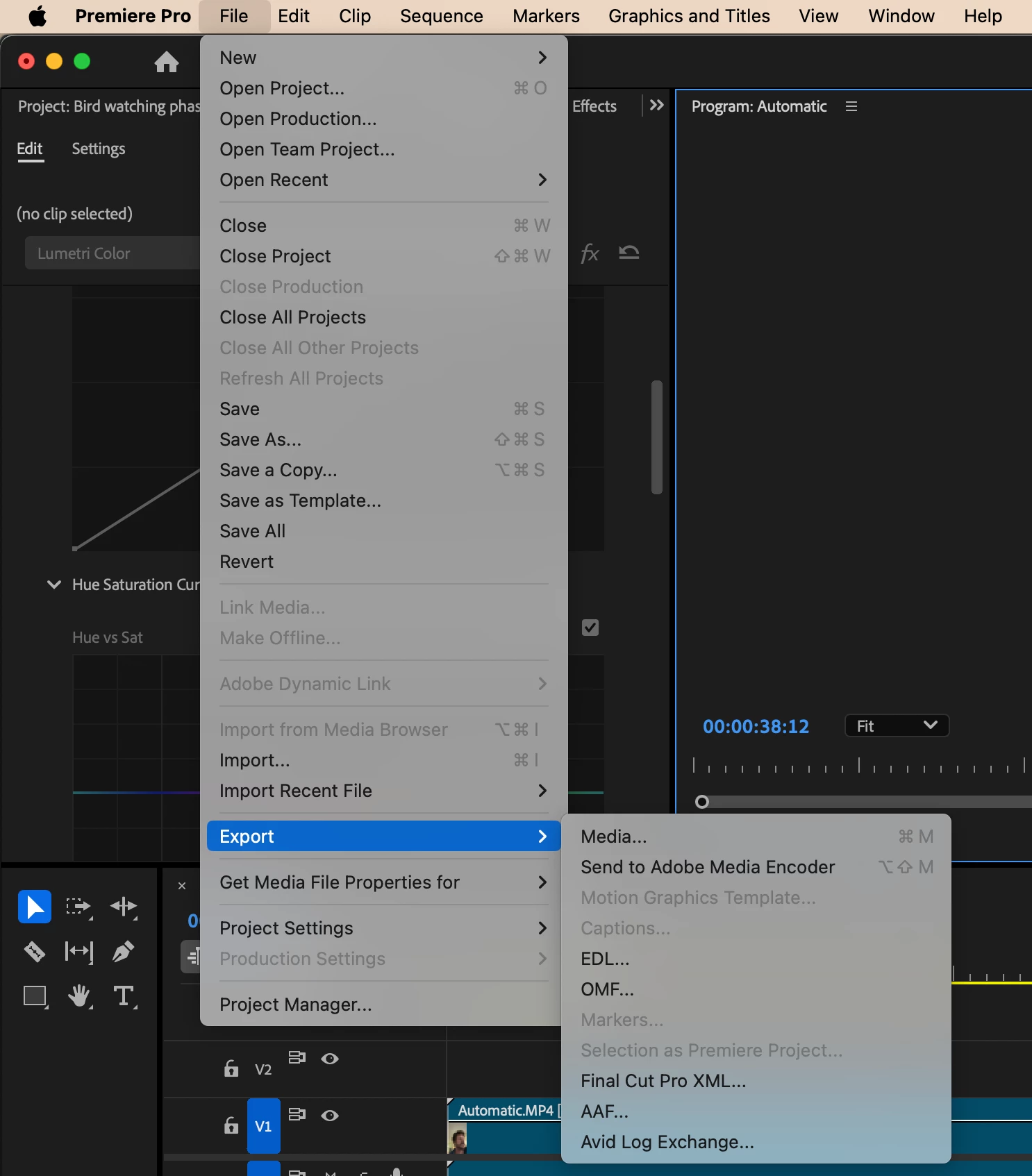
Task: Open the Apple menu
Action: [x=38, y=16]
